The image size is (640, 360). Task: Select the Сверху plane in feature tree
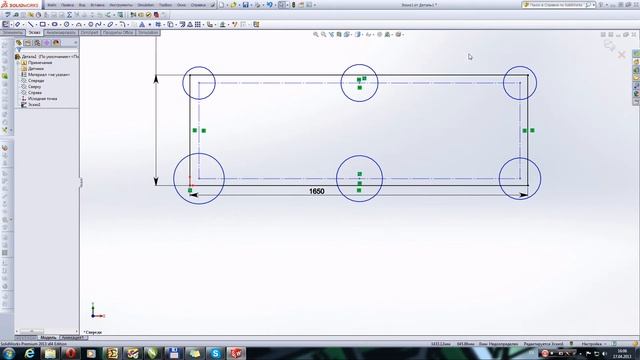coord(34,87)
